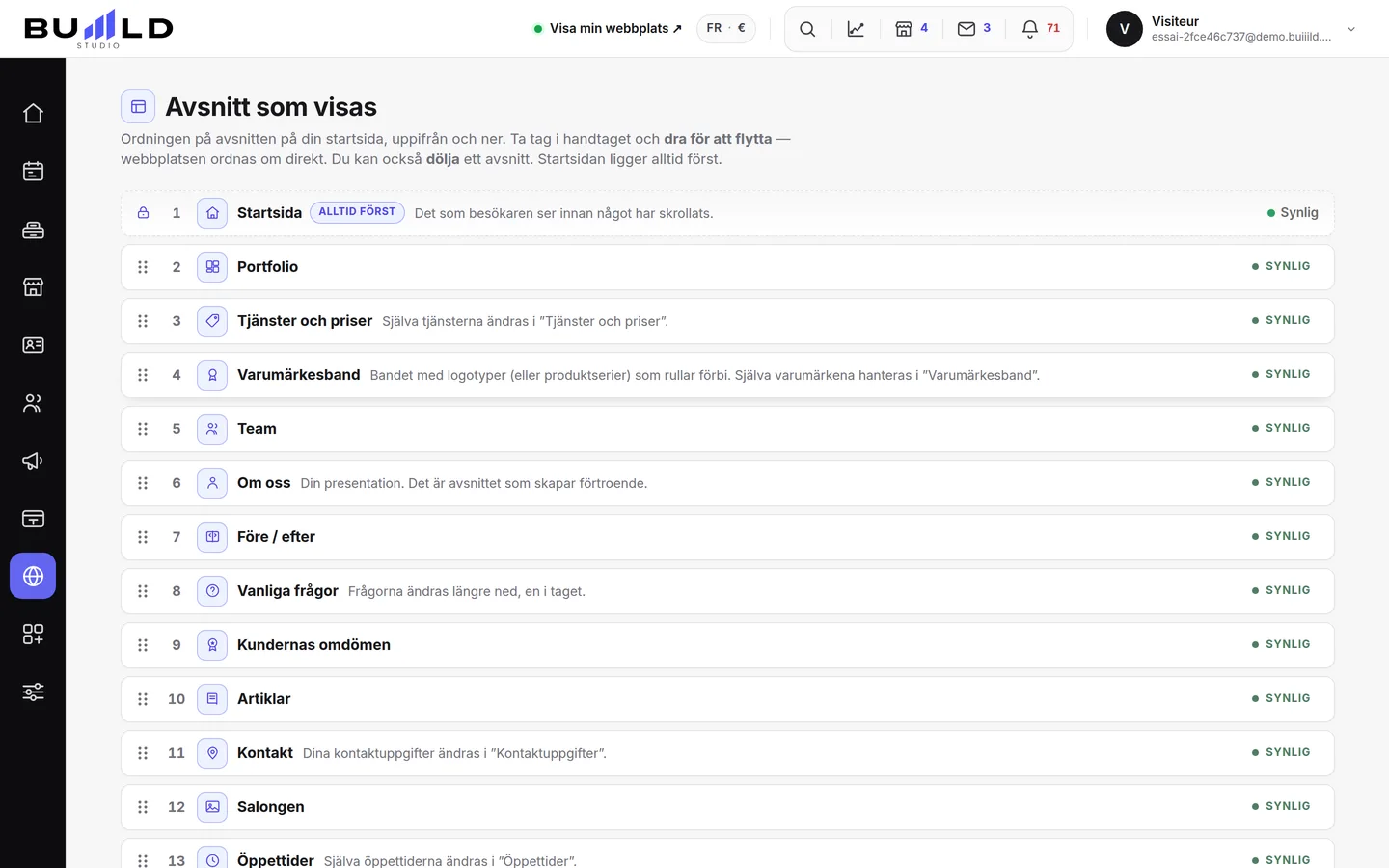1389x868 pixels.
Task: Open the users icon in sidebar
Action: click(33, 403)
